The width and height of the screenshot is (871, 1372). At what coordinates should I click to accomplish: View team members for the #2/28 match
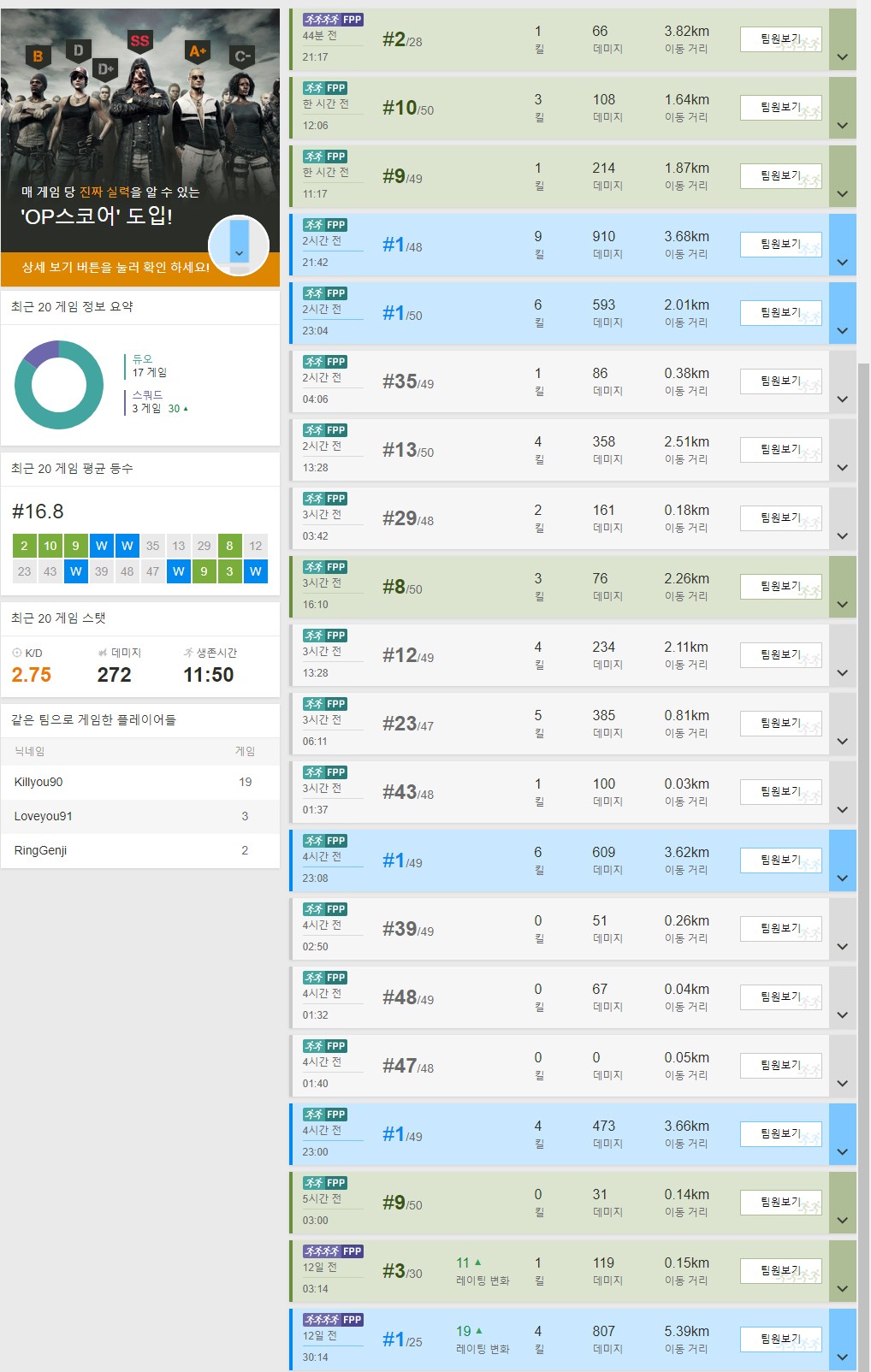click(x=780, y=39)
